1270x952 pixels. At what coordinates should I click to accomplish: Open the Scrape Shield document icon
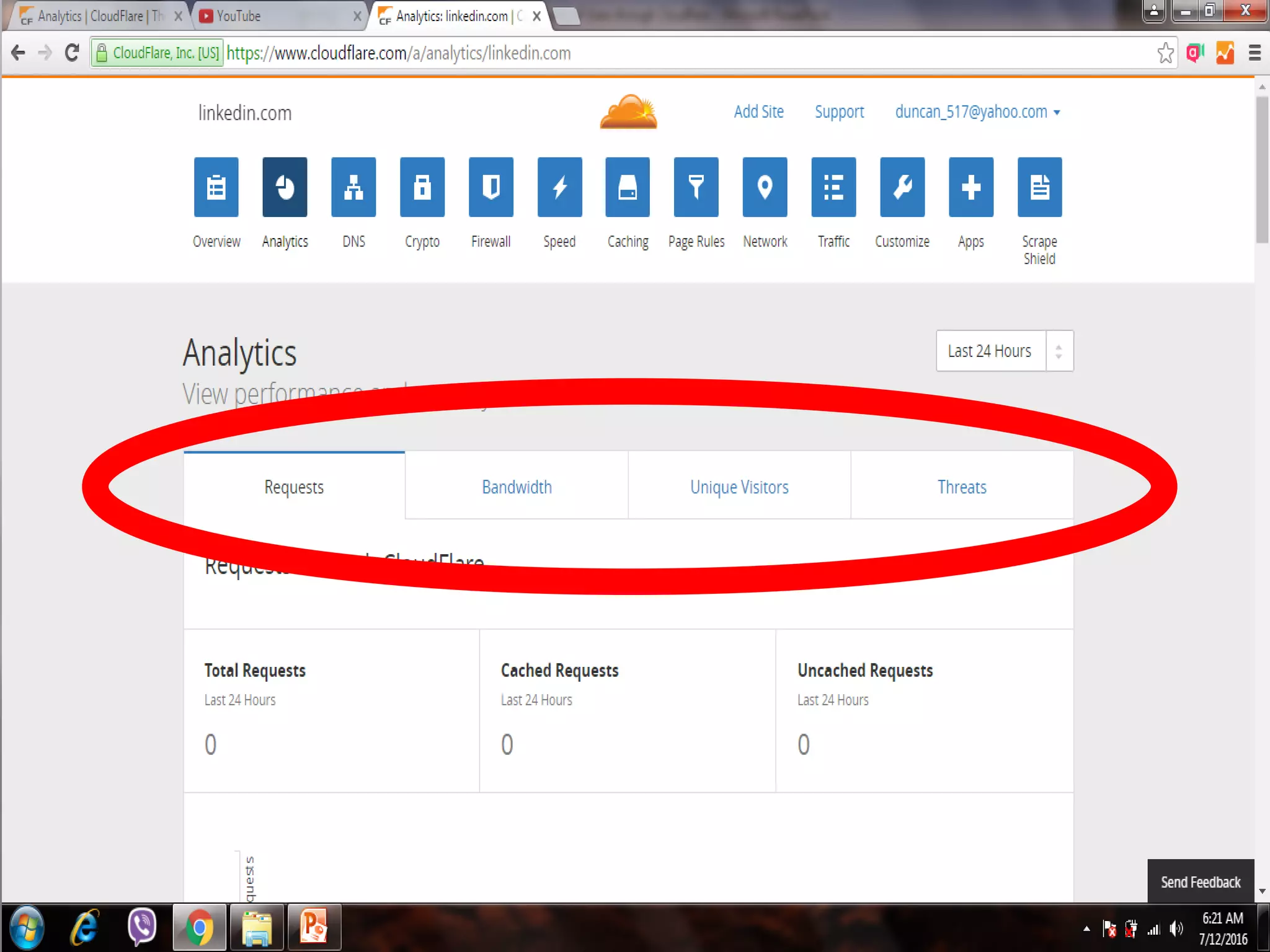[x=1039, y=187]
